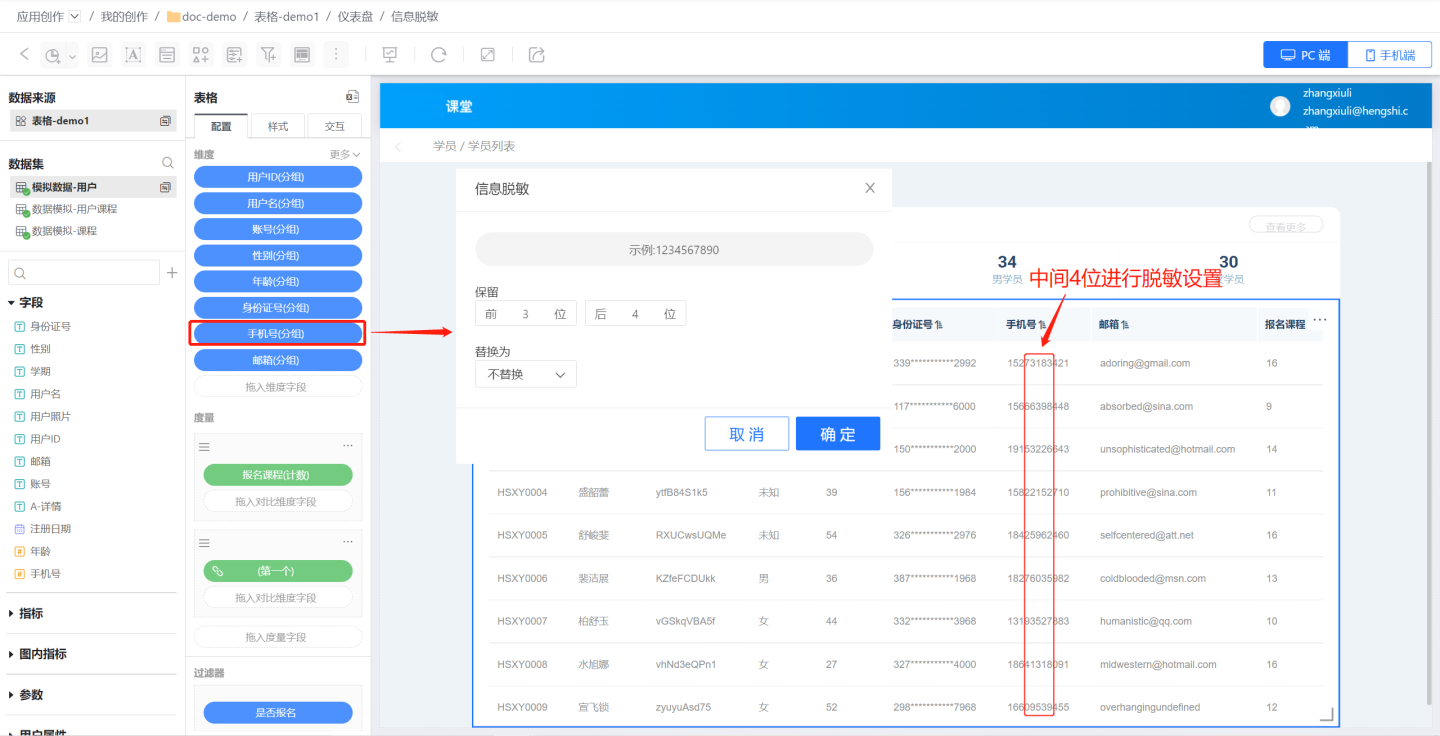Click the refresh icon in toolbar
Image resolution: width=1440 pixels, height=736 pixels.
(x=438, y=55)
